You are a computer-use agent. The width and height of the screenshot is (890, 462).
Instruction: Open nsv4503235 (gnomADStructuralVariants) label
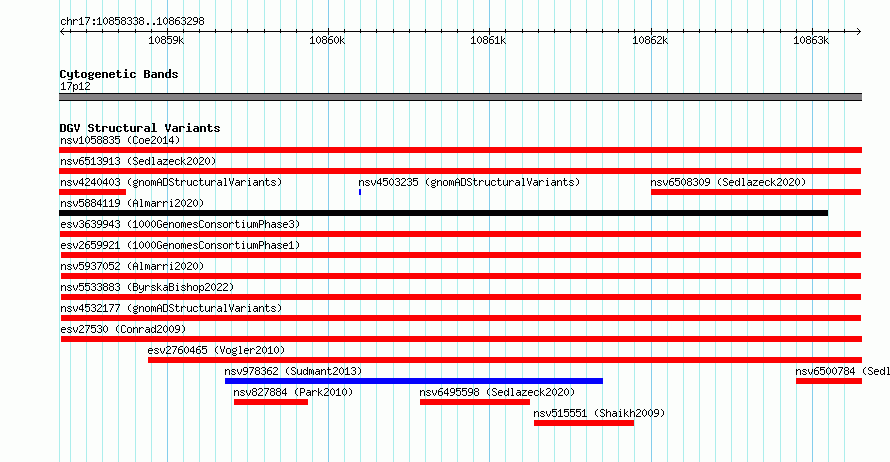point(469,182)
